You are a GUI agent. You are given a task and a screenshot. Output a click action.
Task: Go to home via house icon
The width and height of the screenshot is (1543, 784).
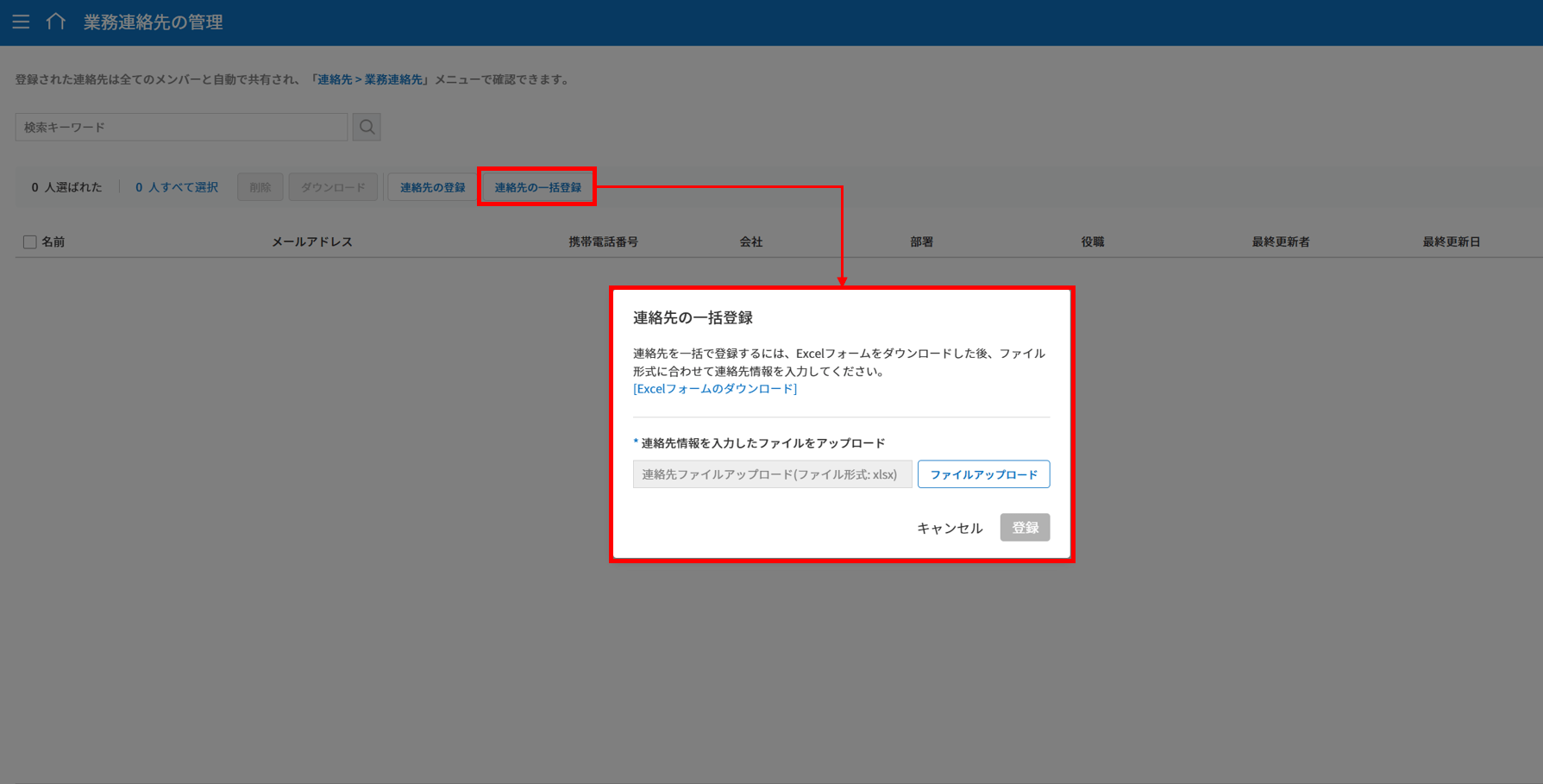[56, 22]
